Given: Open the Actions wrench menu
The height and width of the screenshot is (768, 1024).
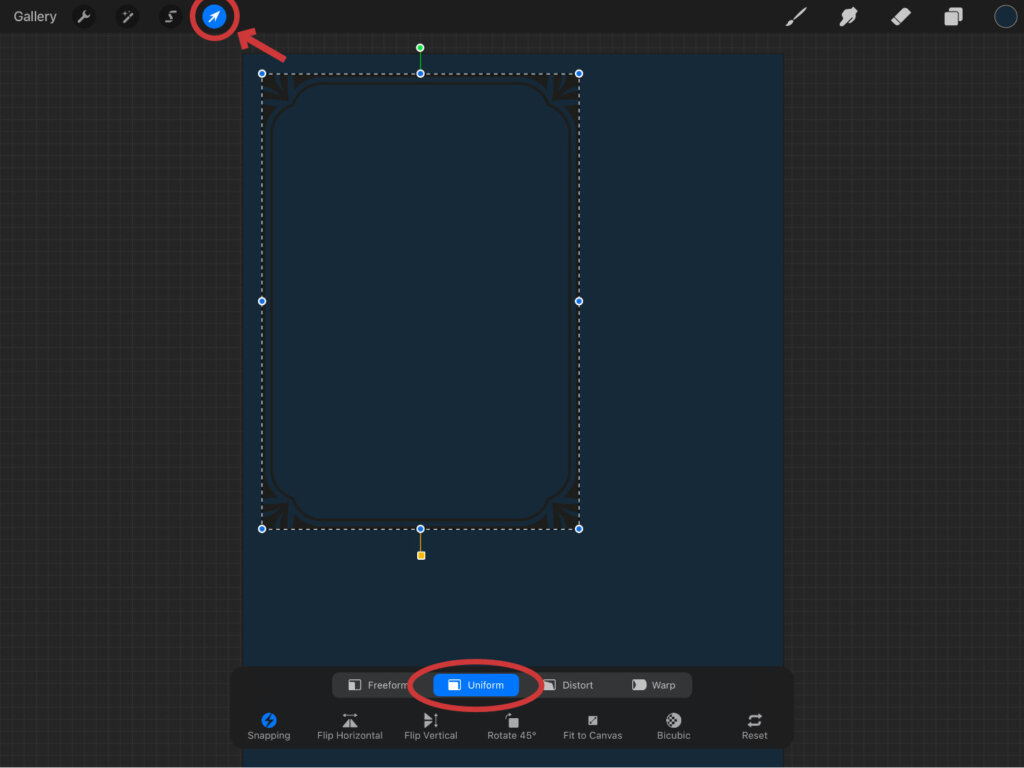Looking at the screenshot, I should pos(84,17).
